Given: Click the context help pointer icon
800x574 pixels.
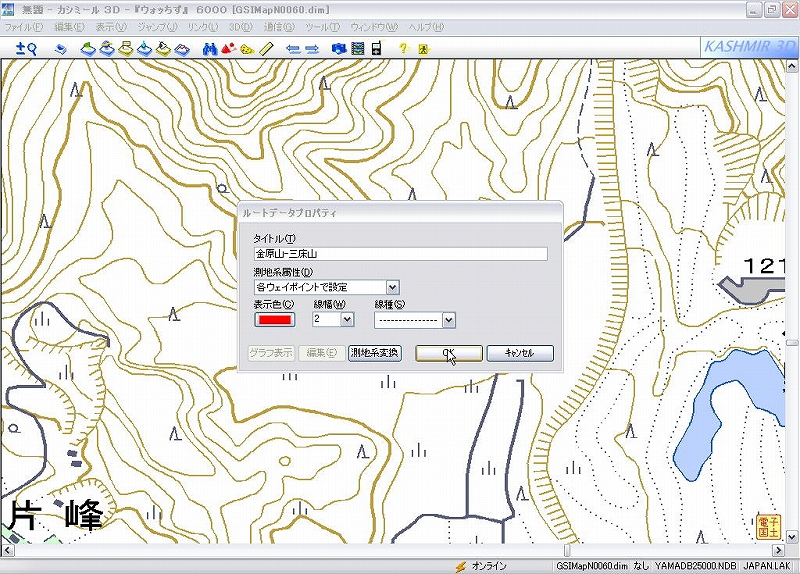Looking at the screenshot, I should click(x=424, y=49).
